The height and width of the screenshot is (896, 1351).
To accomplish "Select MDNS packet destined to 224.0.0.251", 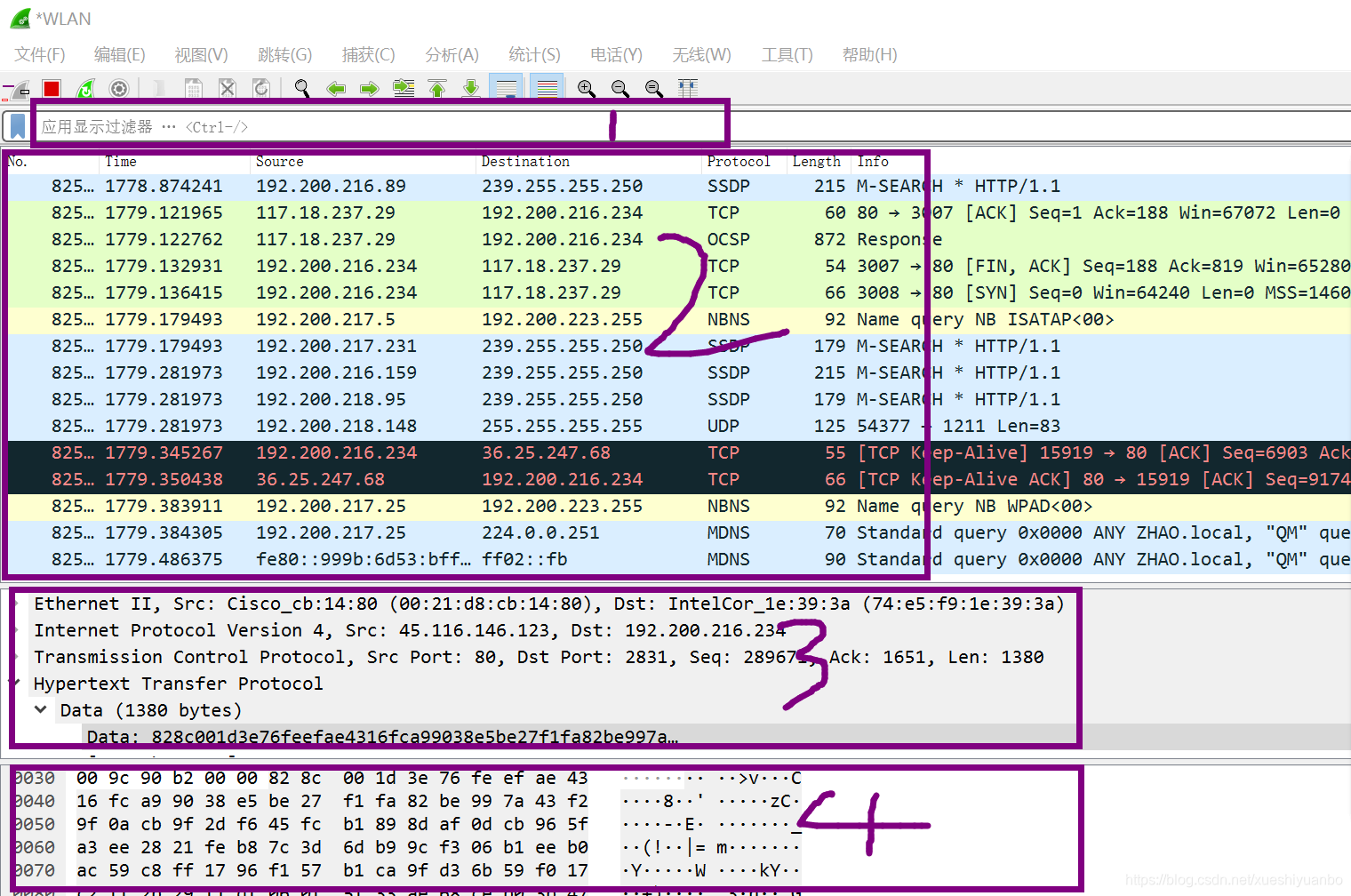I will 675,532.
